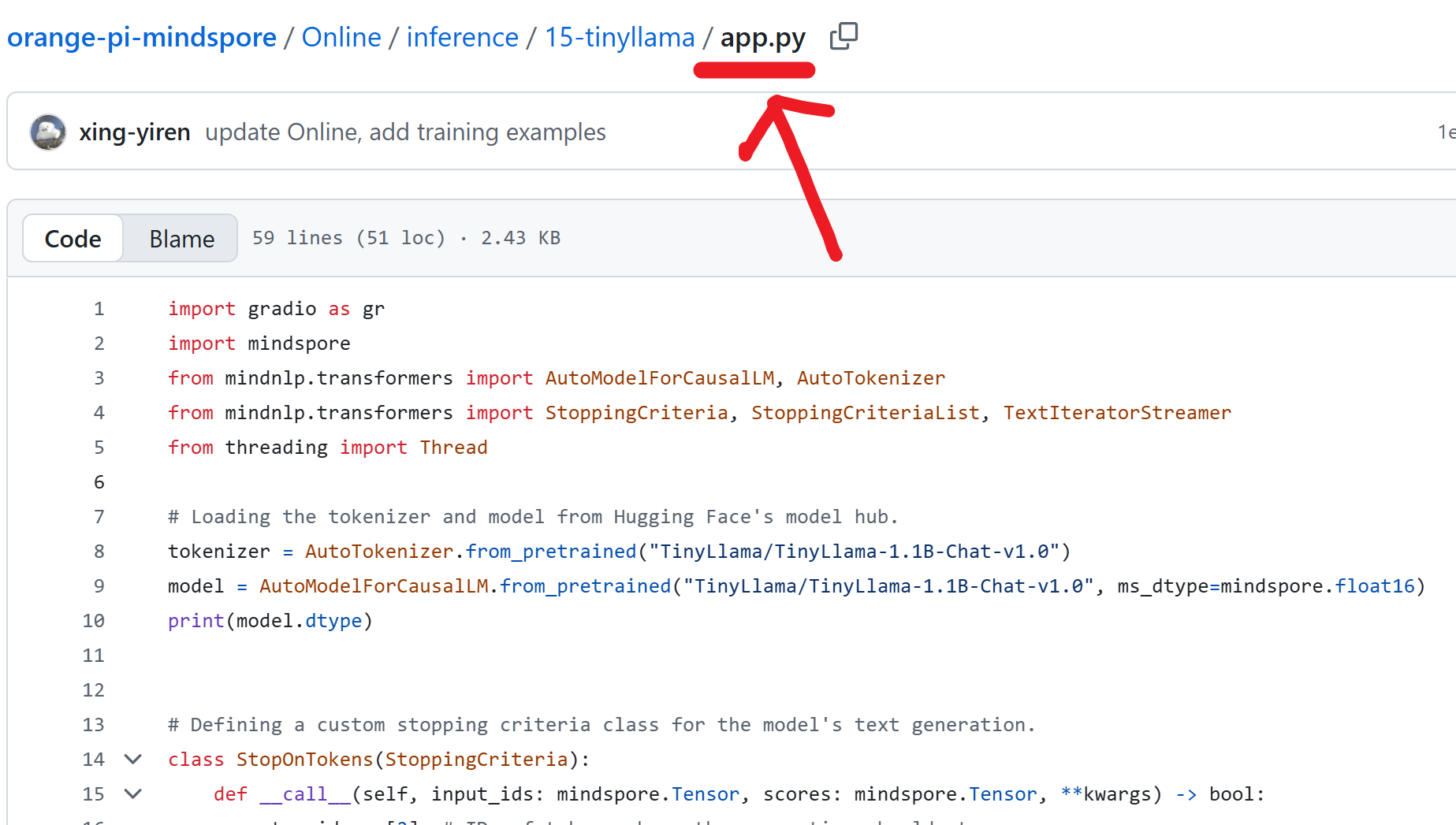
Task: Select line number 13
Action: tap(94, 725)
